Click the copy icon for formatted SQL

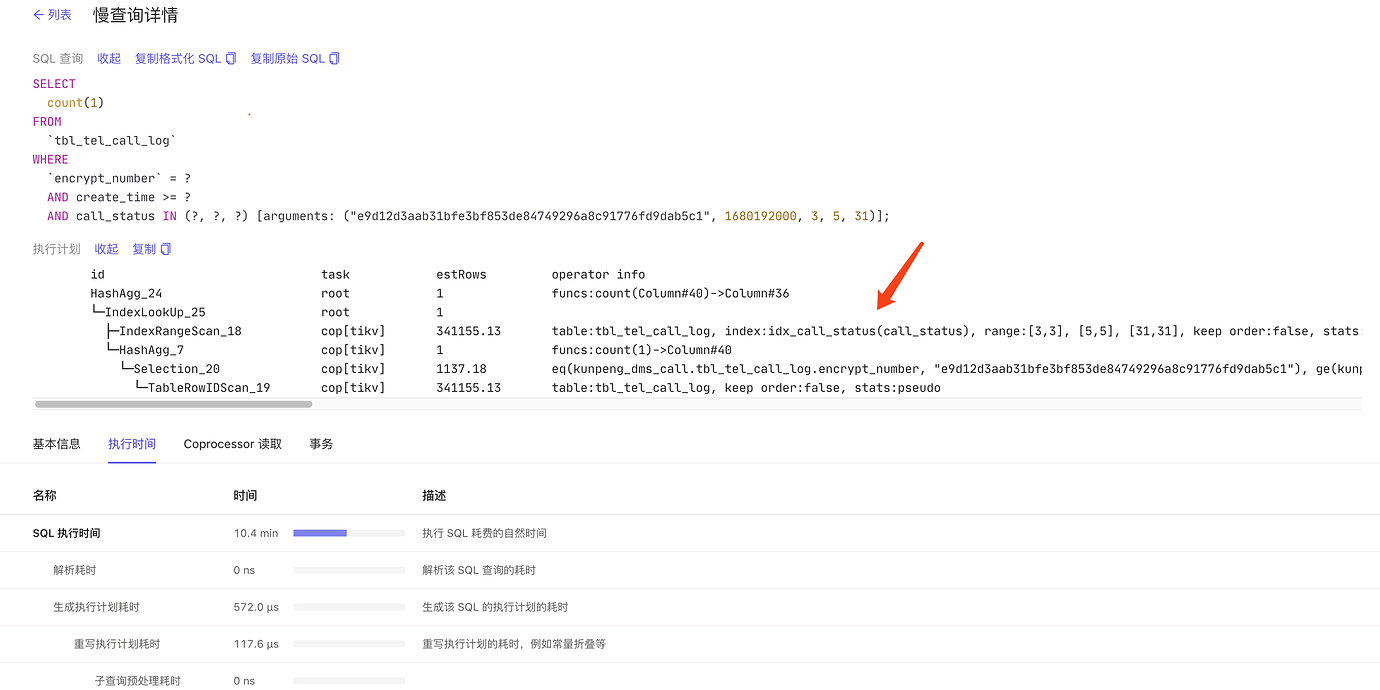231,59
